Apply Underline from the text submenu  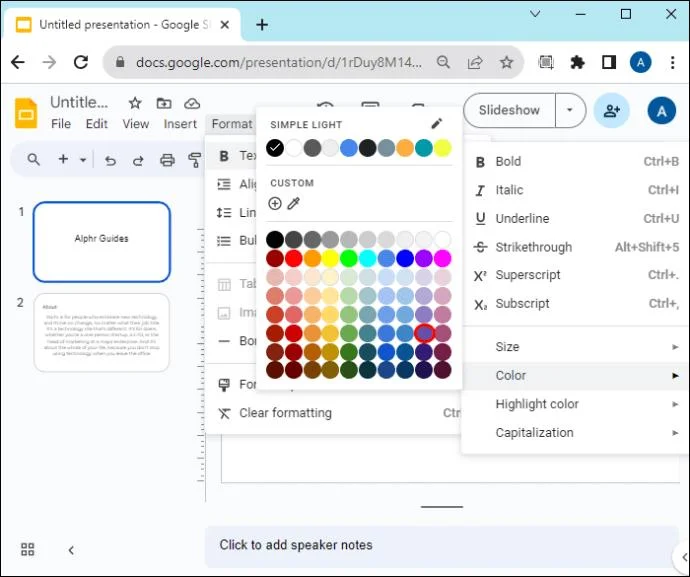576,218
